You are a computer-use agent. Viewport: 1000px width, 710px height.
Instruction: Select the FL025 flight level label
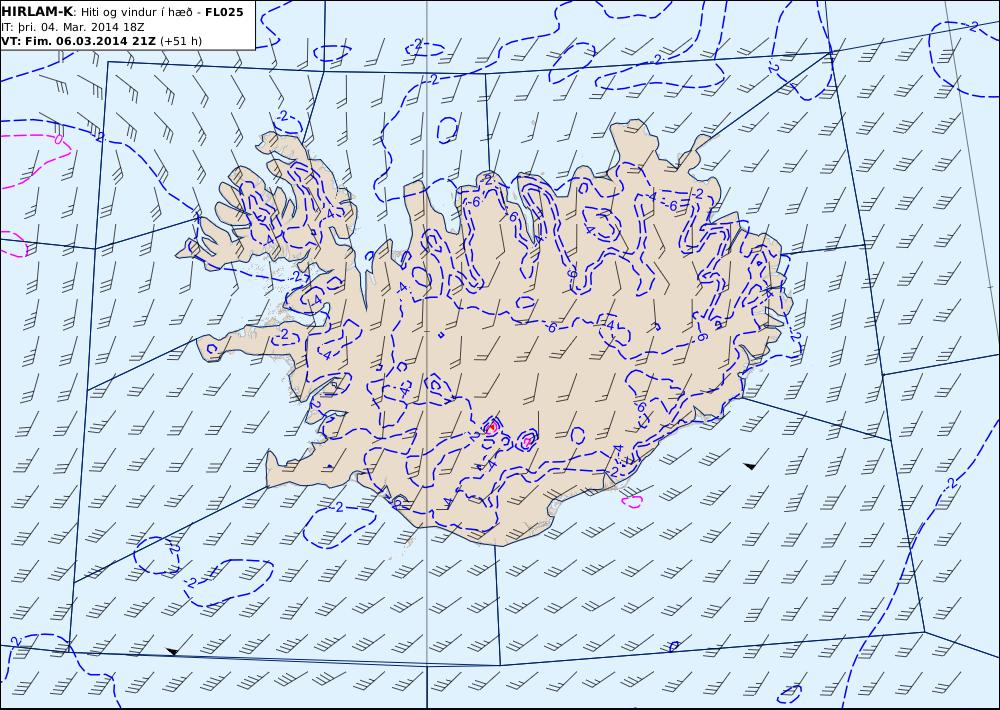click(224, 12)
